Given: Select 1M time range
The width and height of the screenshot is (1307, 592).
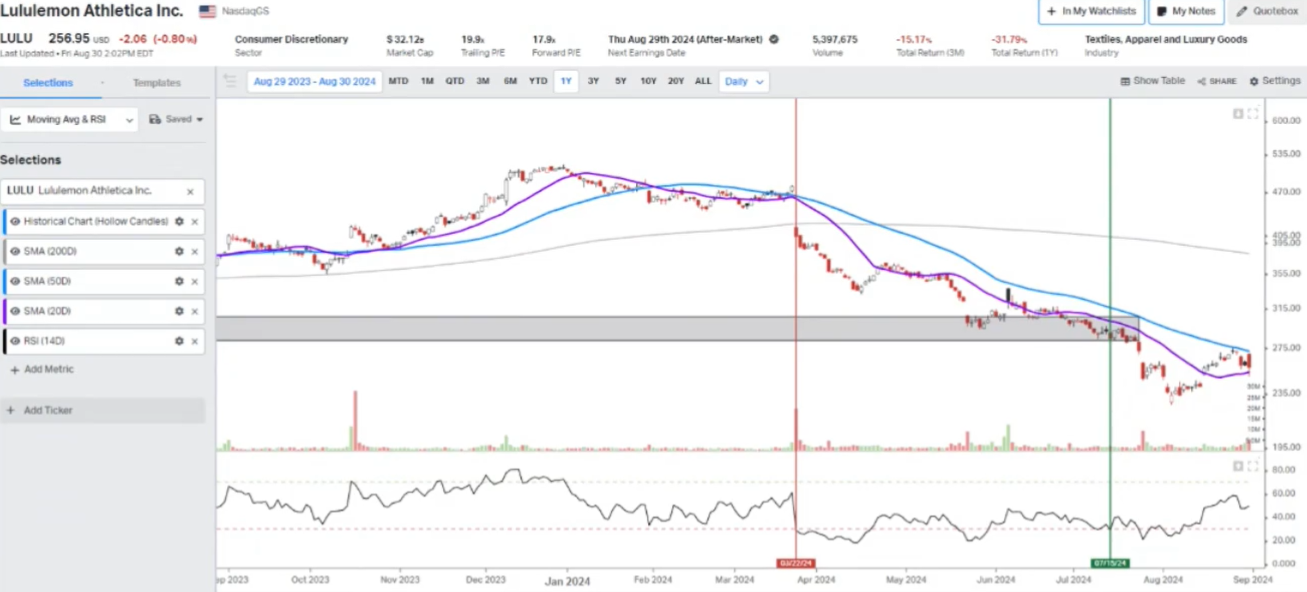Looking at the screenshot, I should coord(427,81).
